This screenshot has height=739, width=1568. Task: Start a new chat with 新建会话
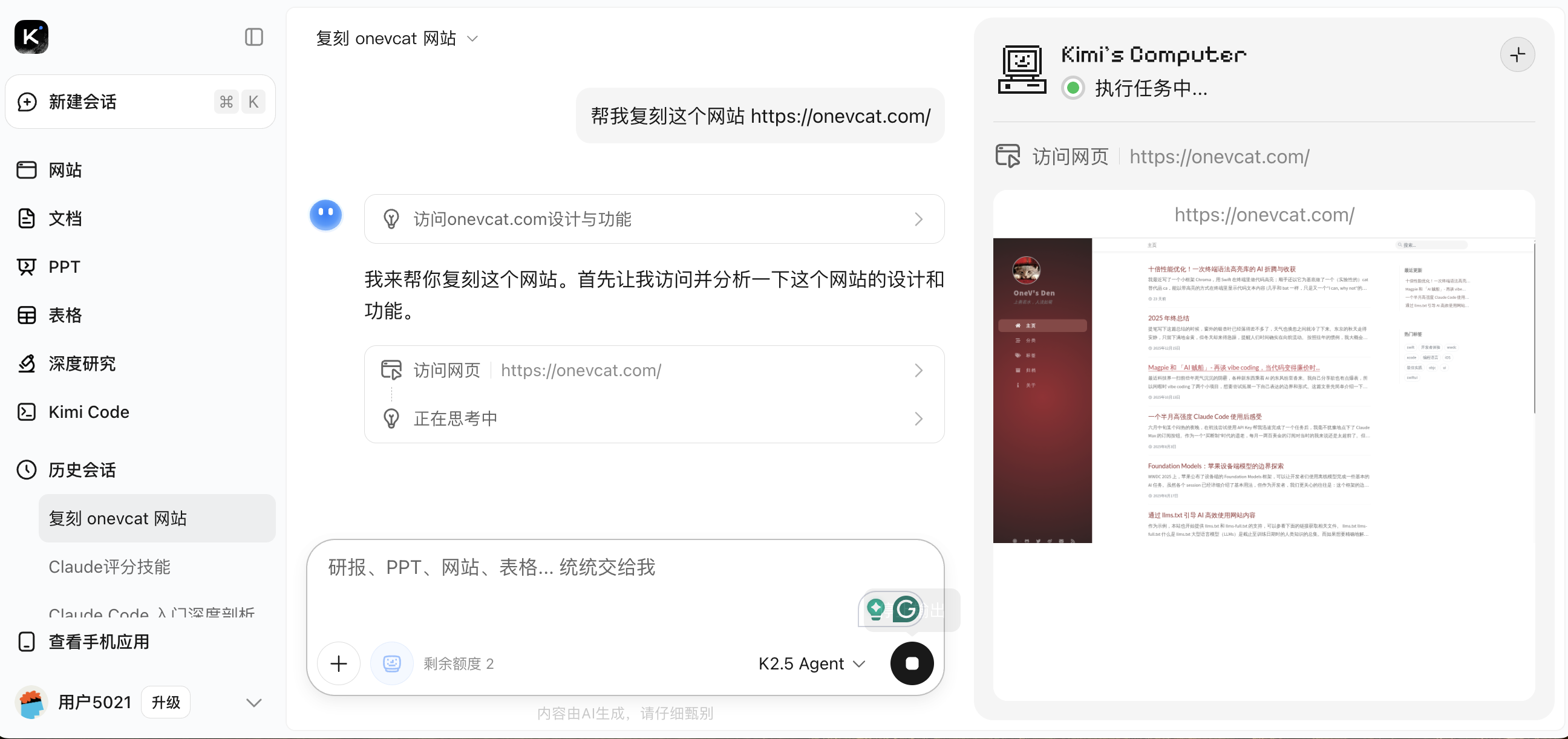[x=140, y=102]
